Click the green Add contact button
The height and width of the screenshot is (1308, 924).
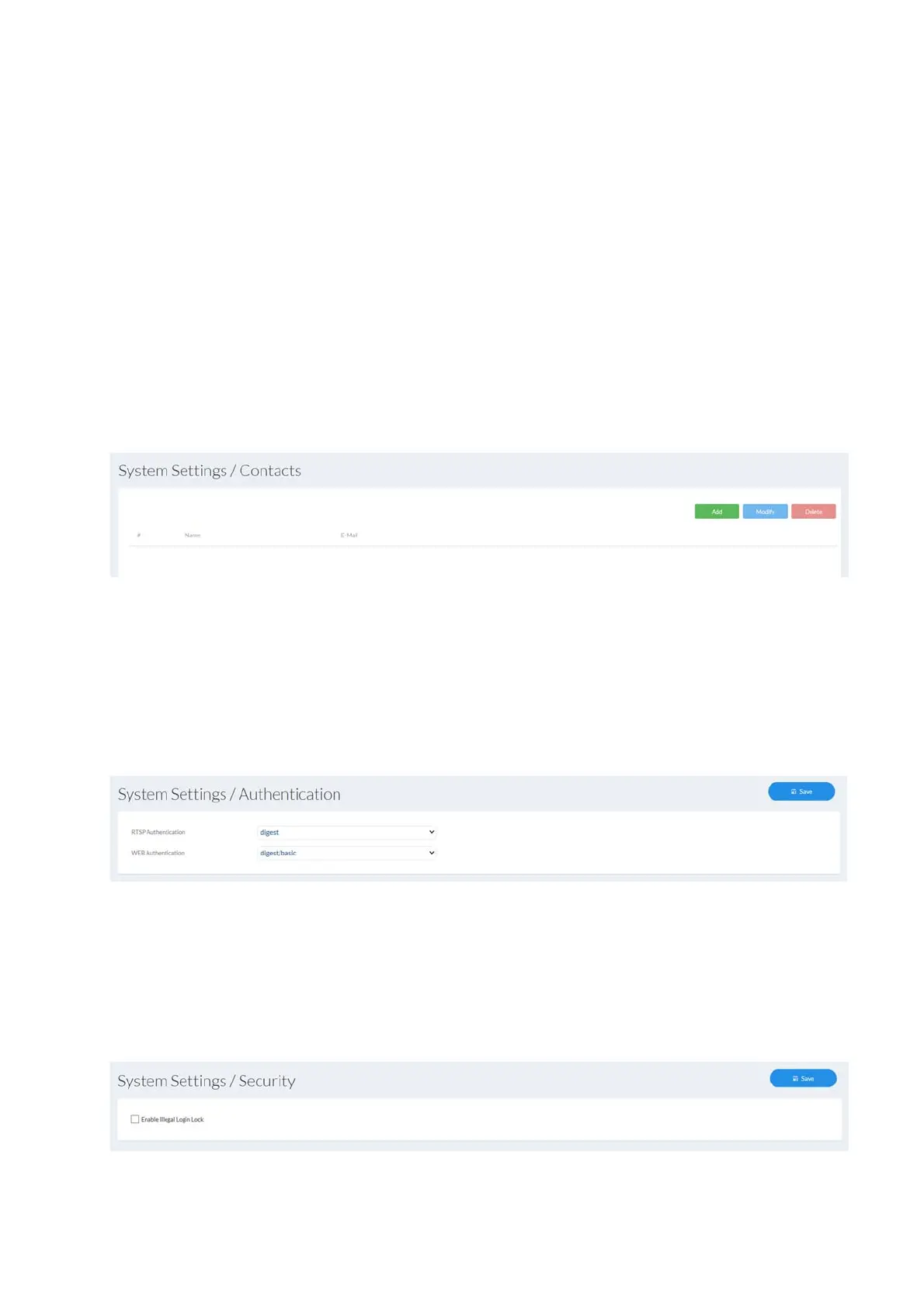[x=716, y=511]
